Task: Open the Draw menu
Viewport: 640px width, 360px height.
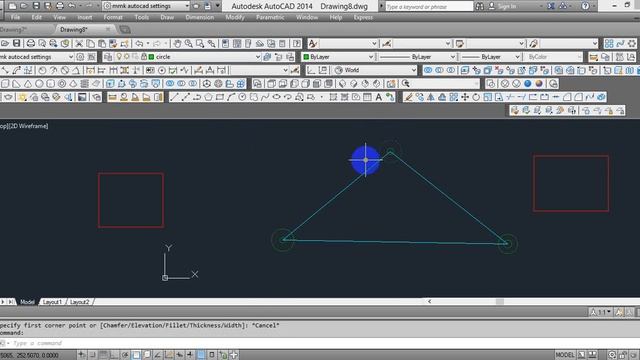Action: [x=167, y=18]
